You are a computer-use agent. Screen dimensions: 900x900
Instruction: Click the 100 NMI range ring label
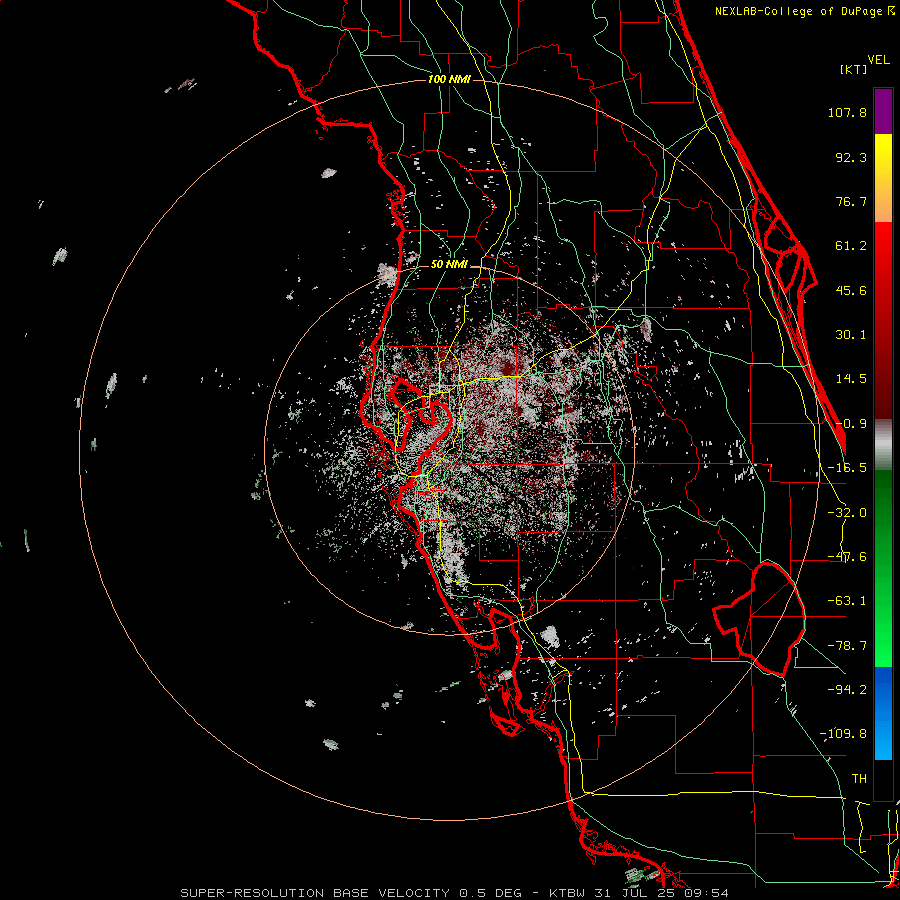click(449, 79)
